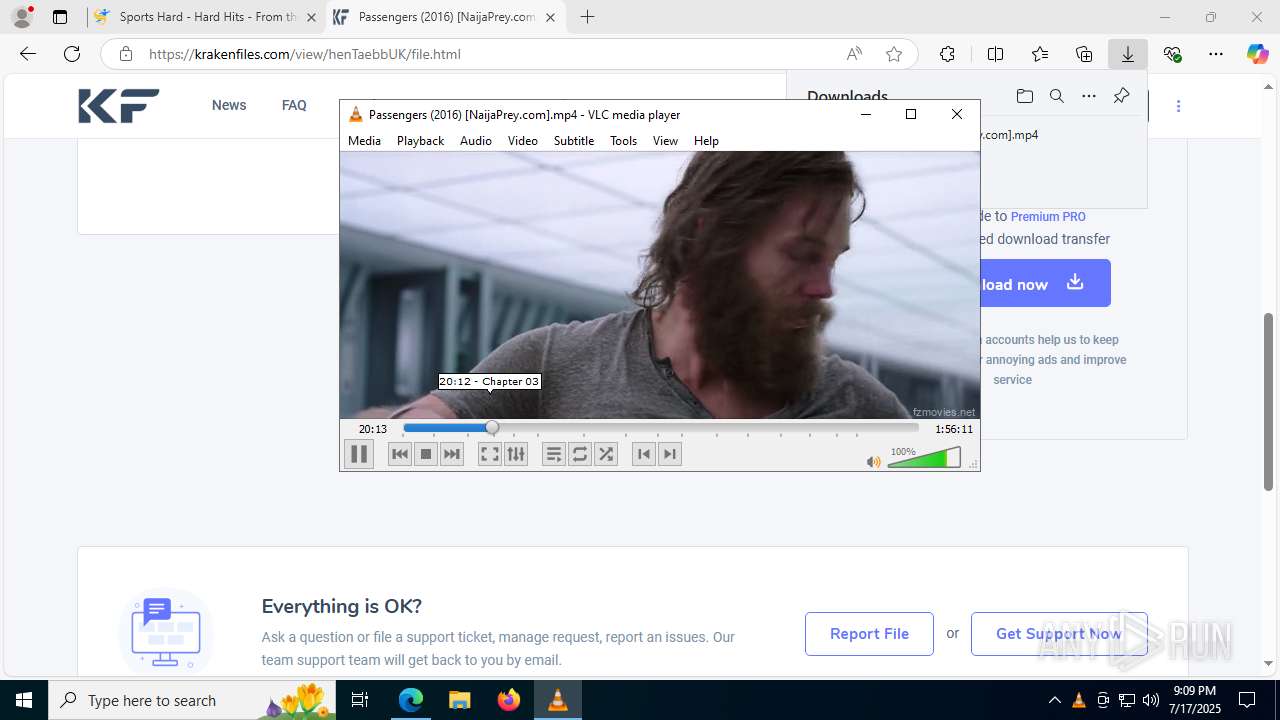Open Edge favorites list
Screen dimensions: 1280x720
pyautogui.click(x=1040, y=54)
